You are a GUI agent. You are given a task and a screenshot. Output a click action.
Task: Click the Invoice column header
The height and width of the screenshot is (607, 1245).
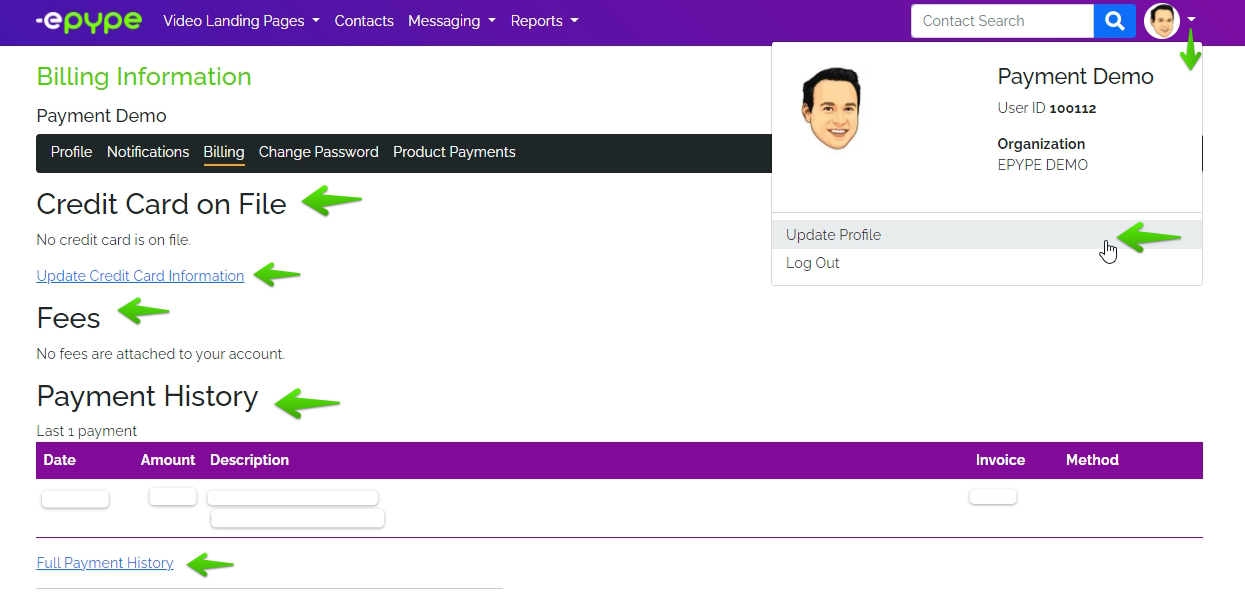(1001, 460)
